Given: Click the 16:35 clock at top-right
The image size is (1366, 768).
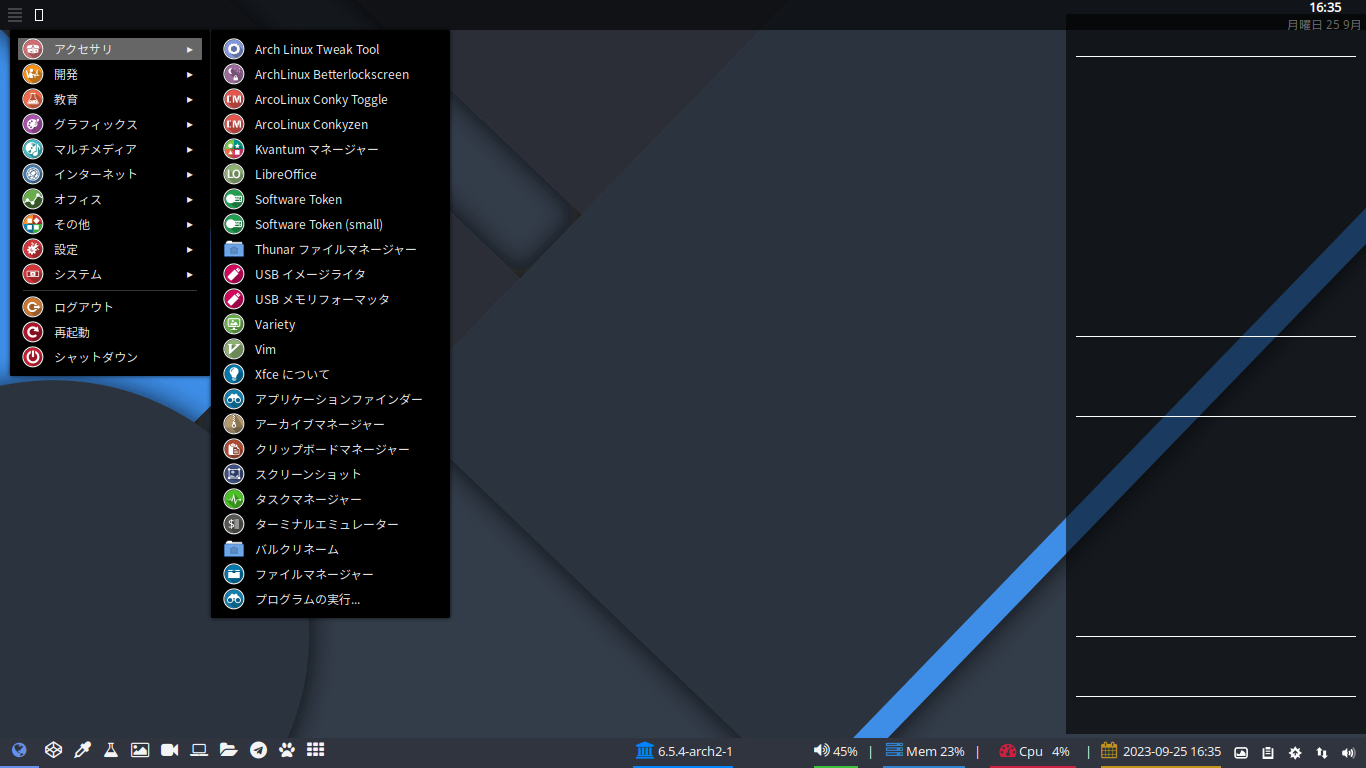Looking at the screenshot, I should (1326, 7).
